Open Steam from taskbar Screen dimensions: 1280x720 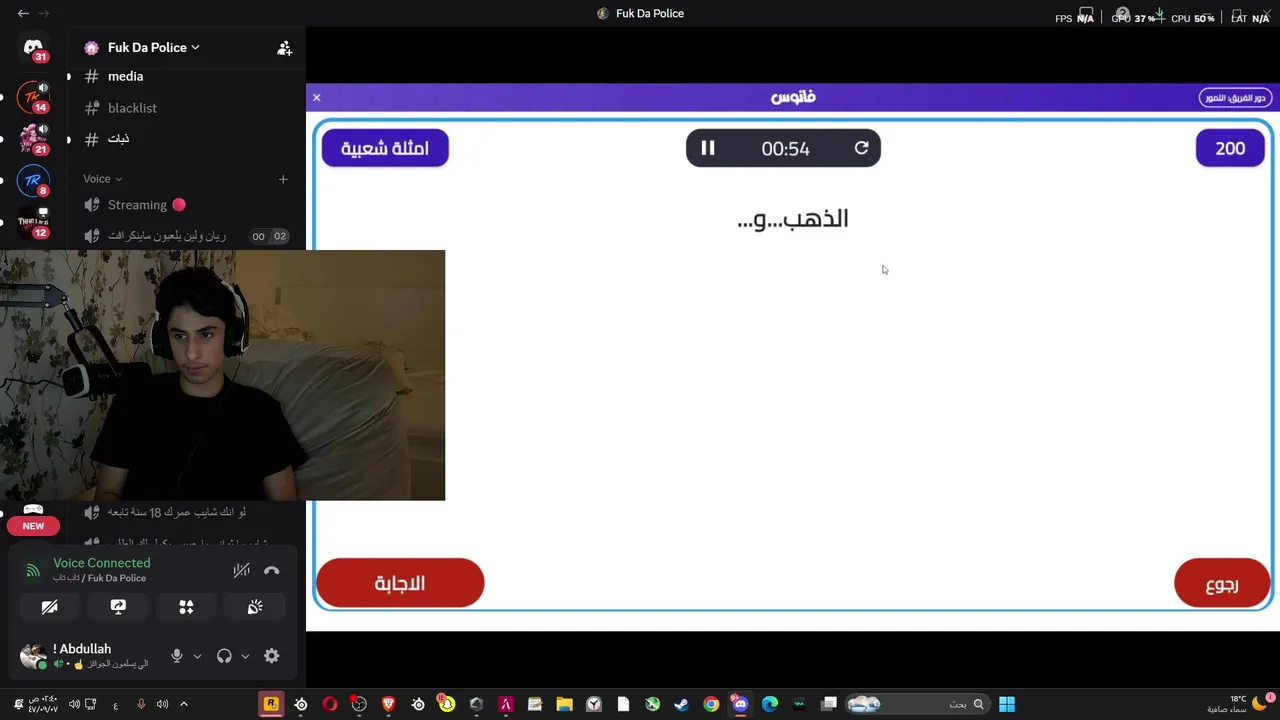tap(681, 704)
